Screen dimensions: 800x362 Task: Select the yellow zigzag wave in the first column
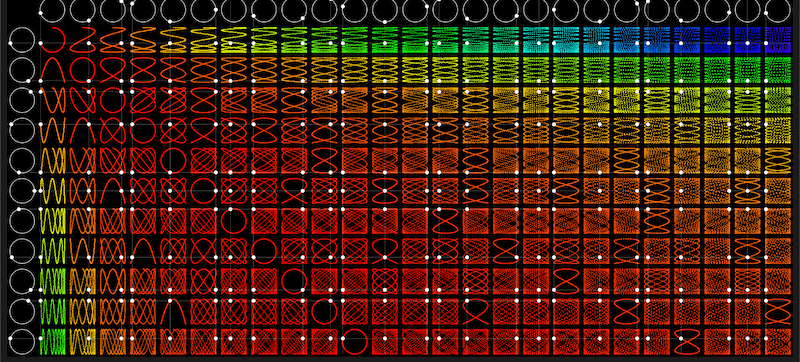point(53,191)
